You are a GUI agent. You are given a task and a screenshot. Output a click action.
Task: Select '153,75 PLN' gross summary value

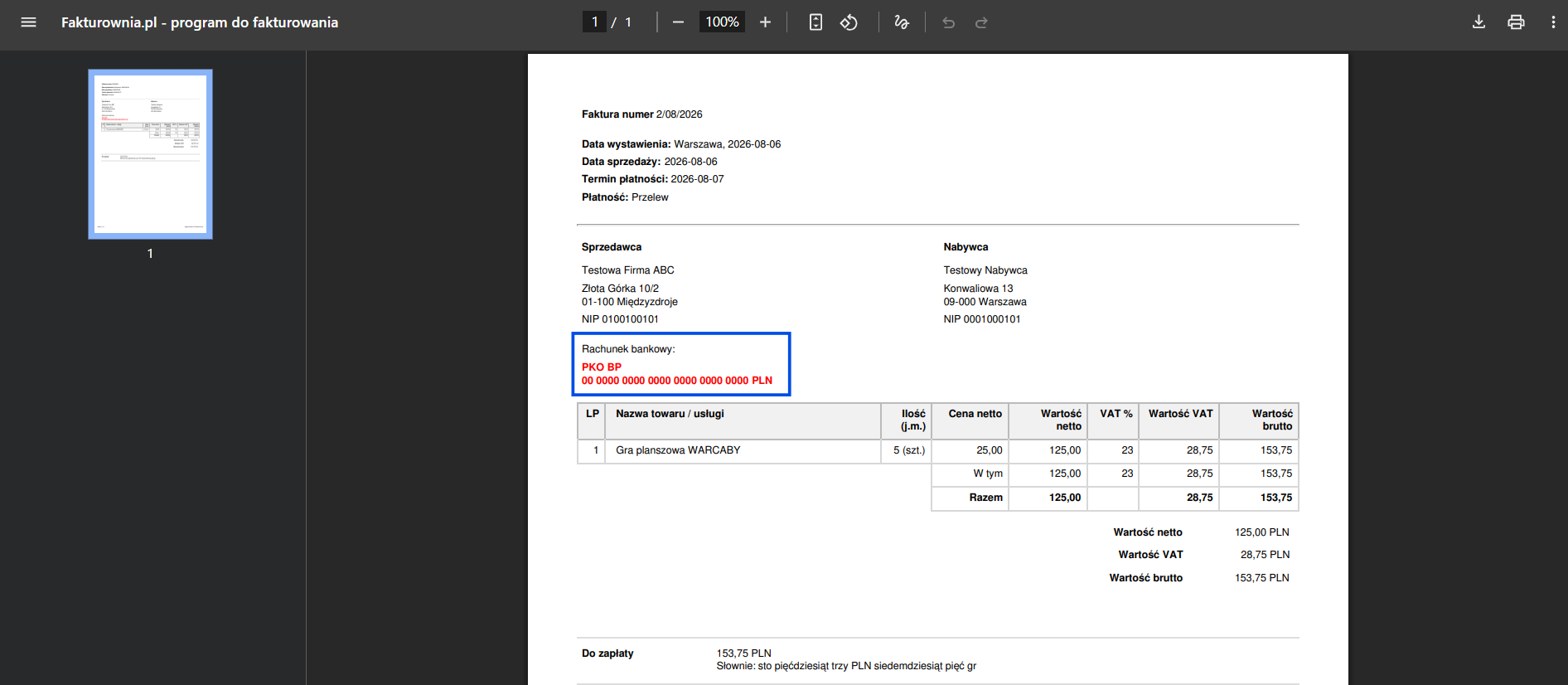[1262, 578]
